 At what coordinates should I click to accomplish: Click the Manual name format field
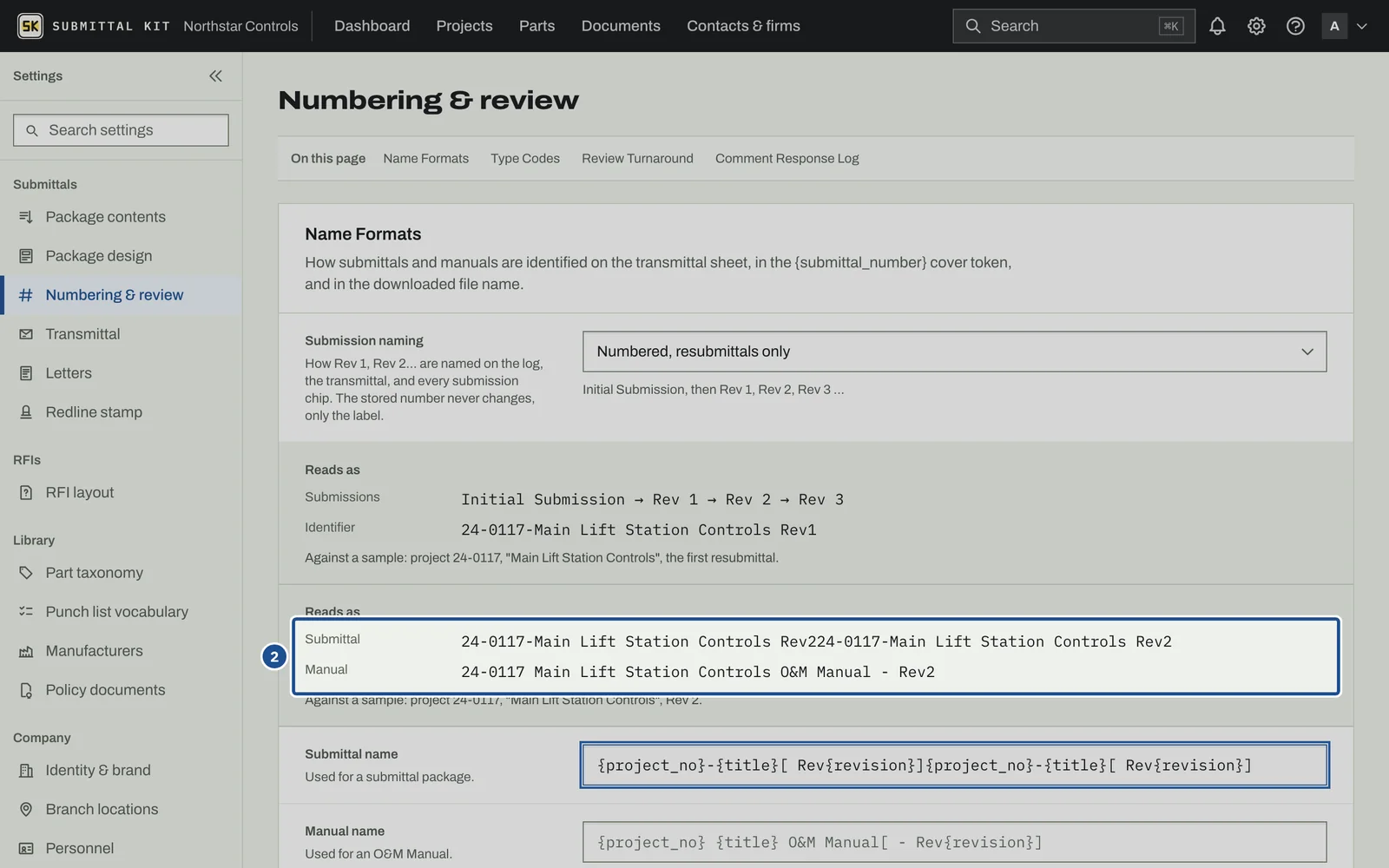click(x=954, y=842)
